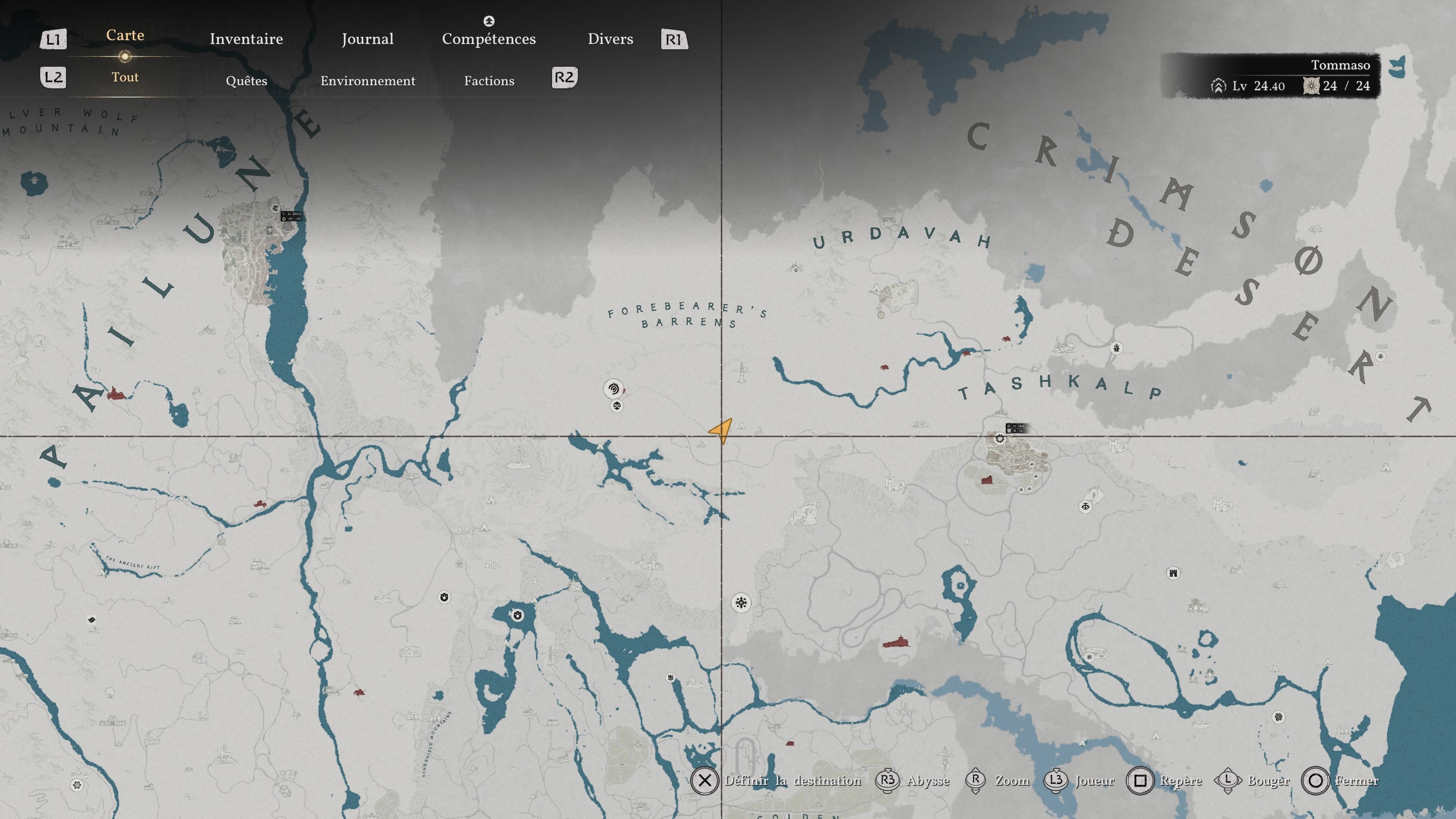Click the L3 Joueur prompt
The height and width of the screenshot is (819, 1456).
1079,781
